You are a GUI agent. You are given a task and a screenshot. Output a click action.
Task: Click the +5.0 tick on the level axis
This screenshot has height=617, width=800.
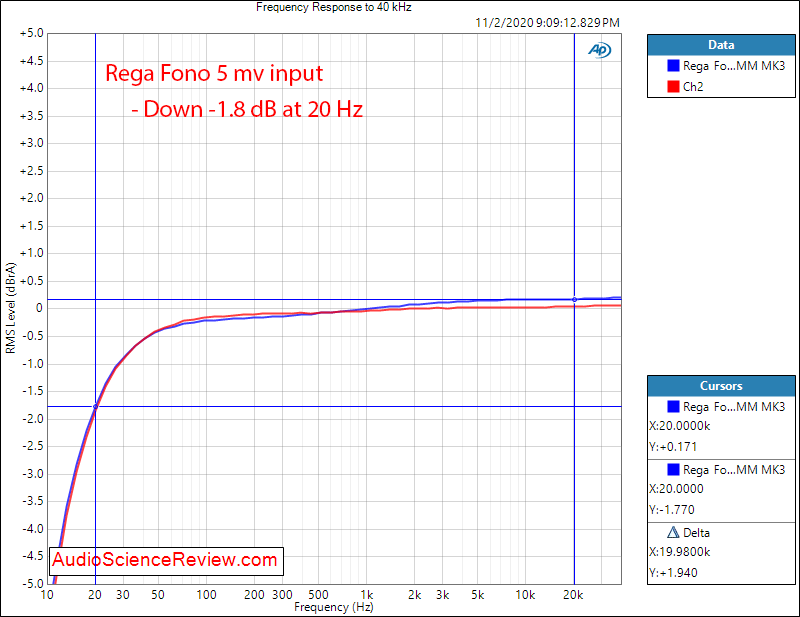click(32, 33)
